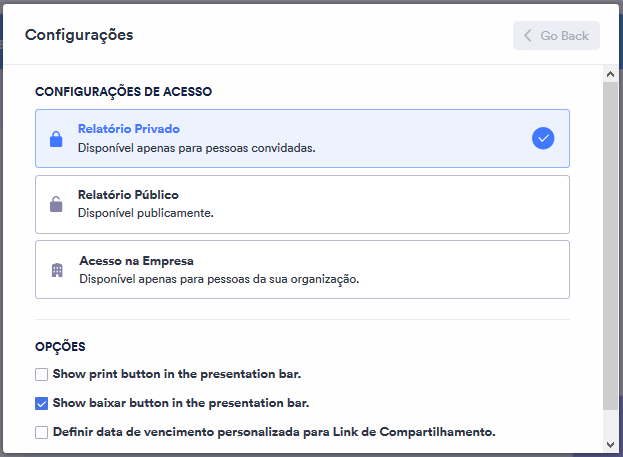
Task: Enable the Show print button checkbox
Action: [42, 375]
